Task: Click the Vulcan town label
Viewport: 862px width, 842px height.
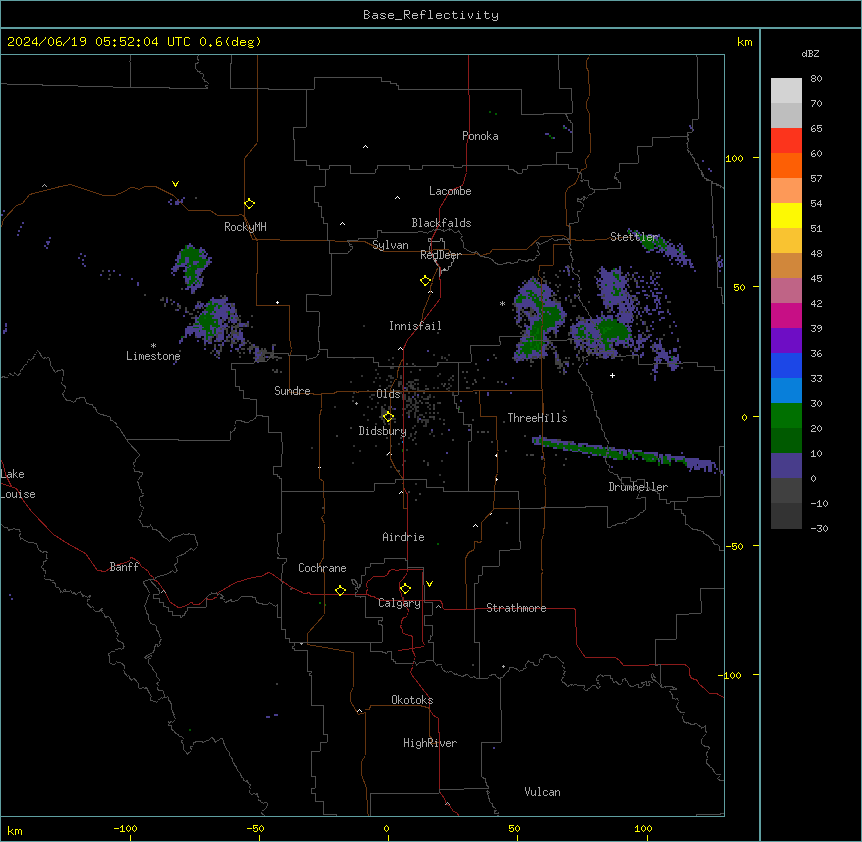Action: (543, 792)
